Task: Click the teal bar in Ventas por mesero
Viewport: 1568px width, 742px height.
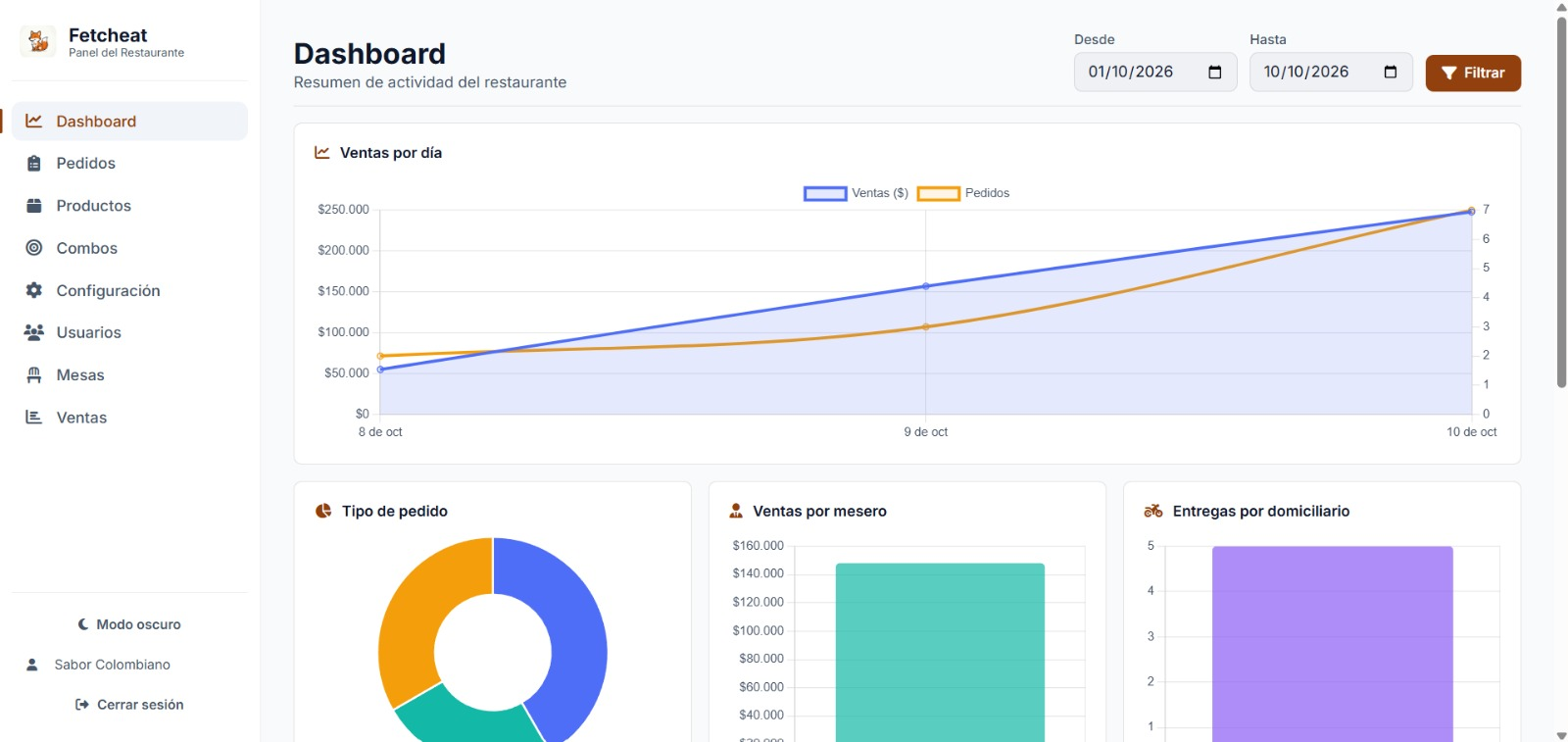Action: (940, 652)
